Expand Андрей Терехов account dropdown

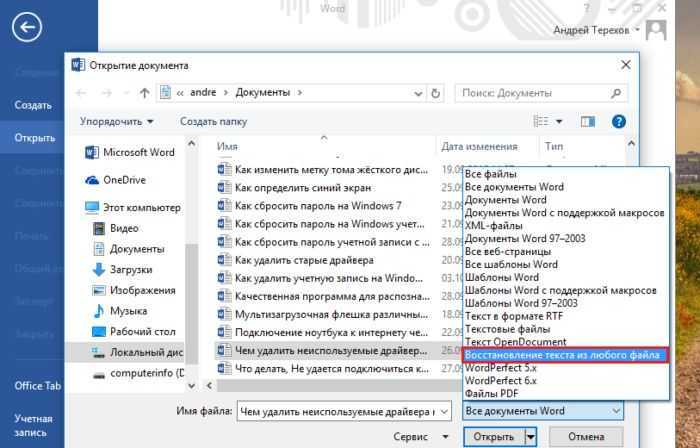638,30
